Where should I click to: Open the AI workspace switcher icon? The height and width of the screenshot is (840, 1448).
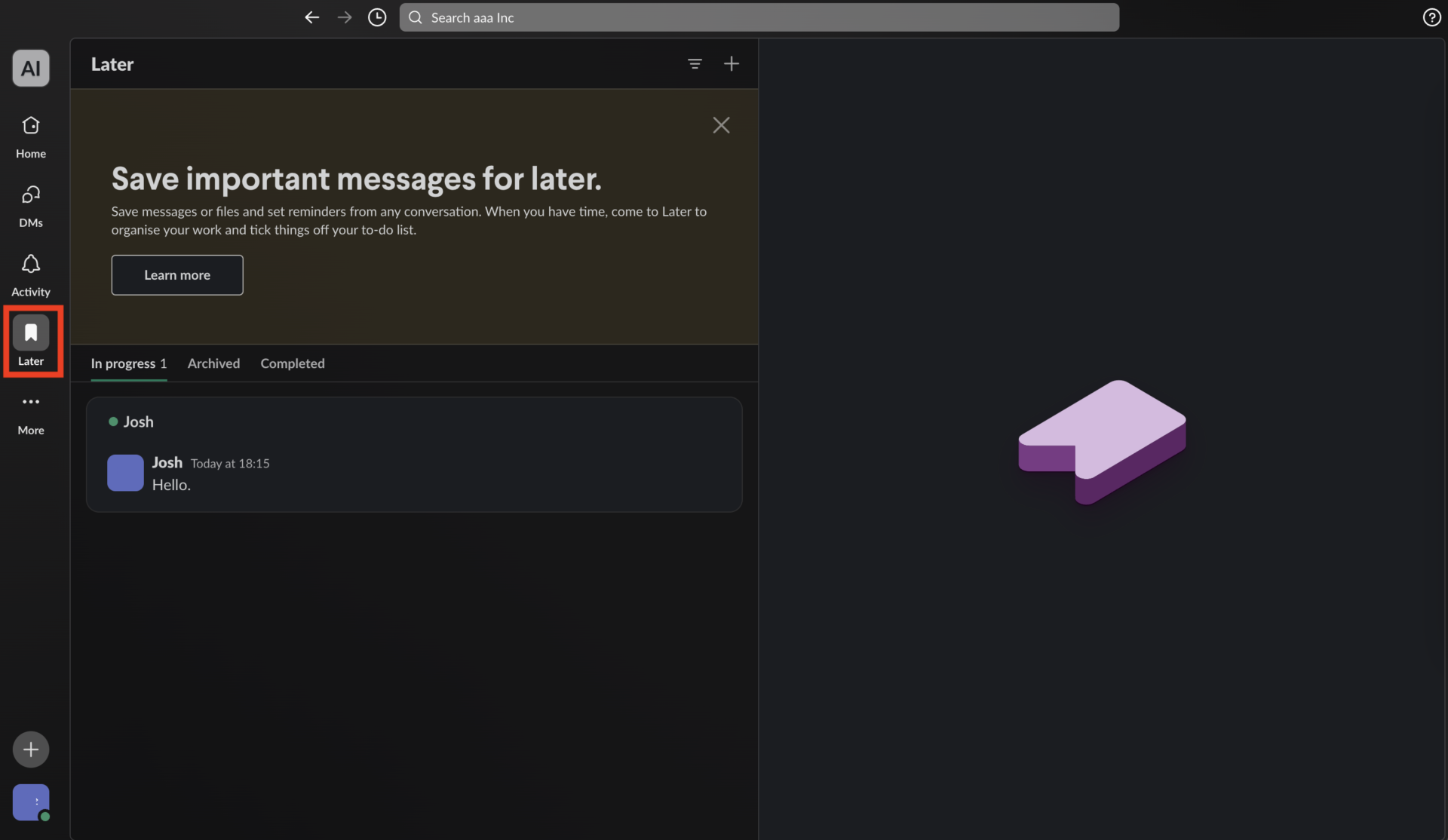[30, 67]
